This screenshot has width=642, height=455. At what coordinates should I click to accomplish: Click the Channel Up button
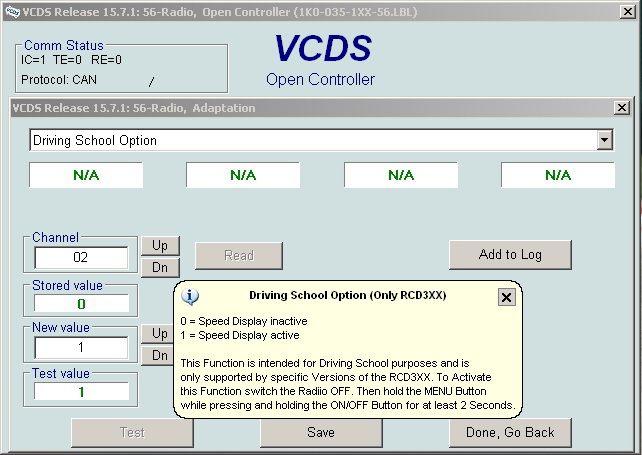tap(160, 246)
